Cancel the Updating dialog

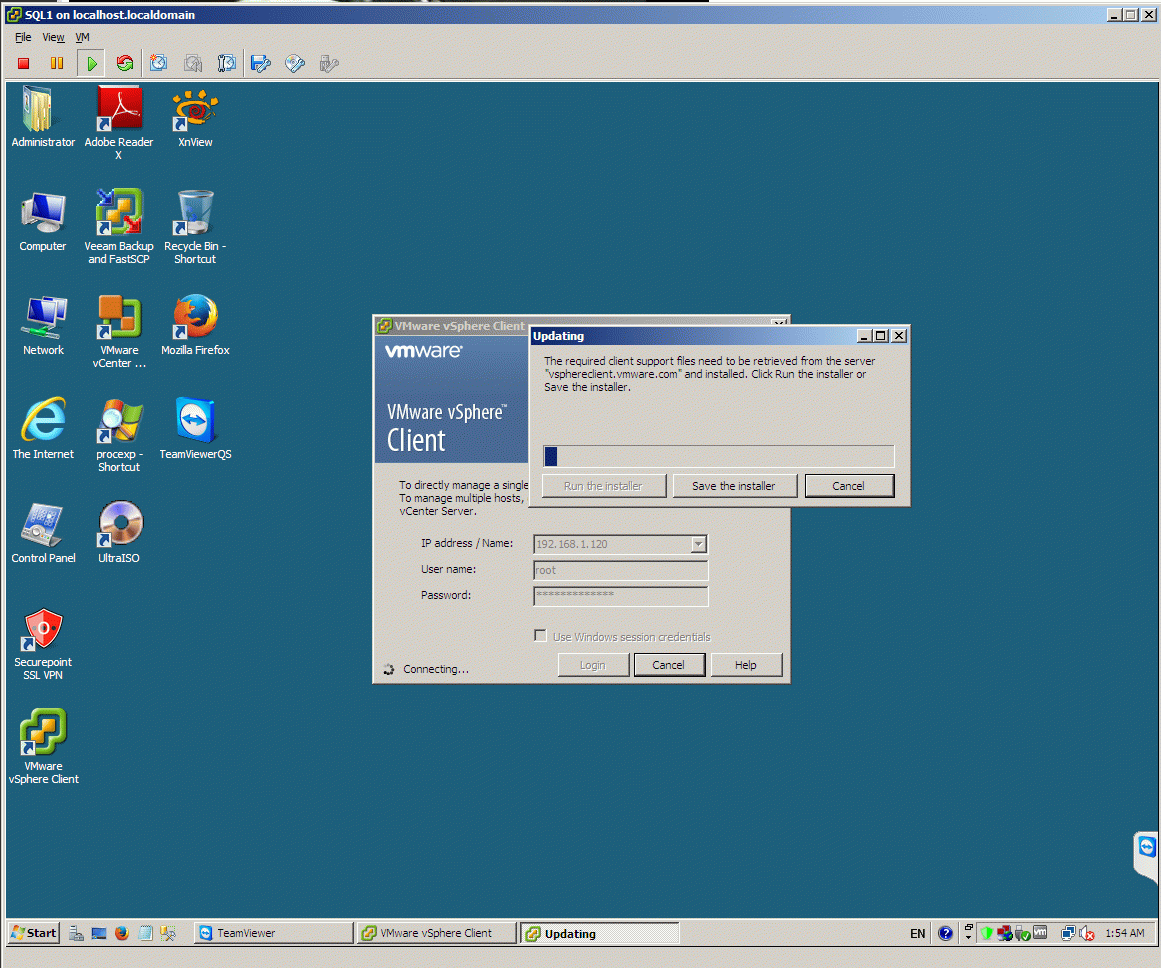click(x=849, y=486)
